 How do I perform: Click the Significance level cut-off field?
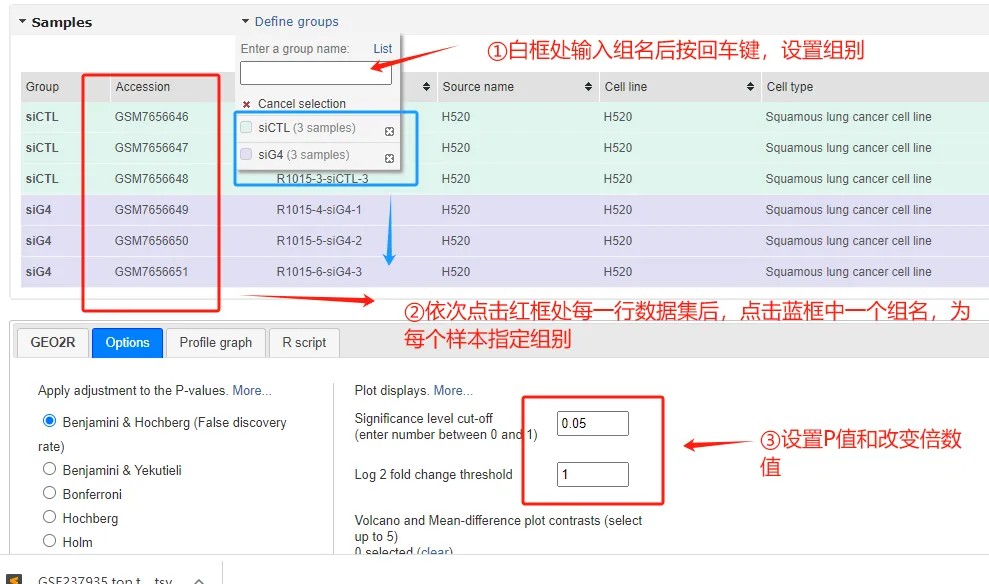[592, 423]
